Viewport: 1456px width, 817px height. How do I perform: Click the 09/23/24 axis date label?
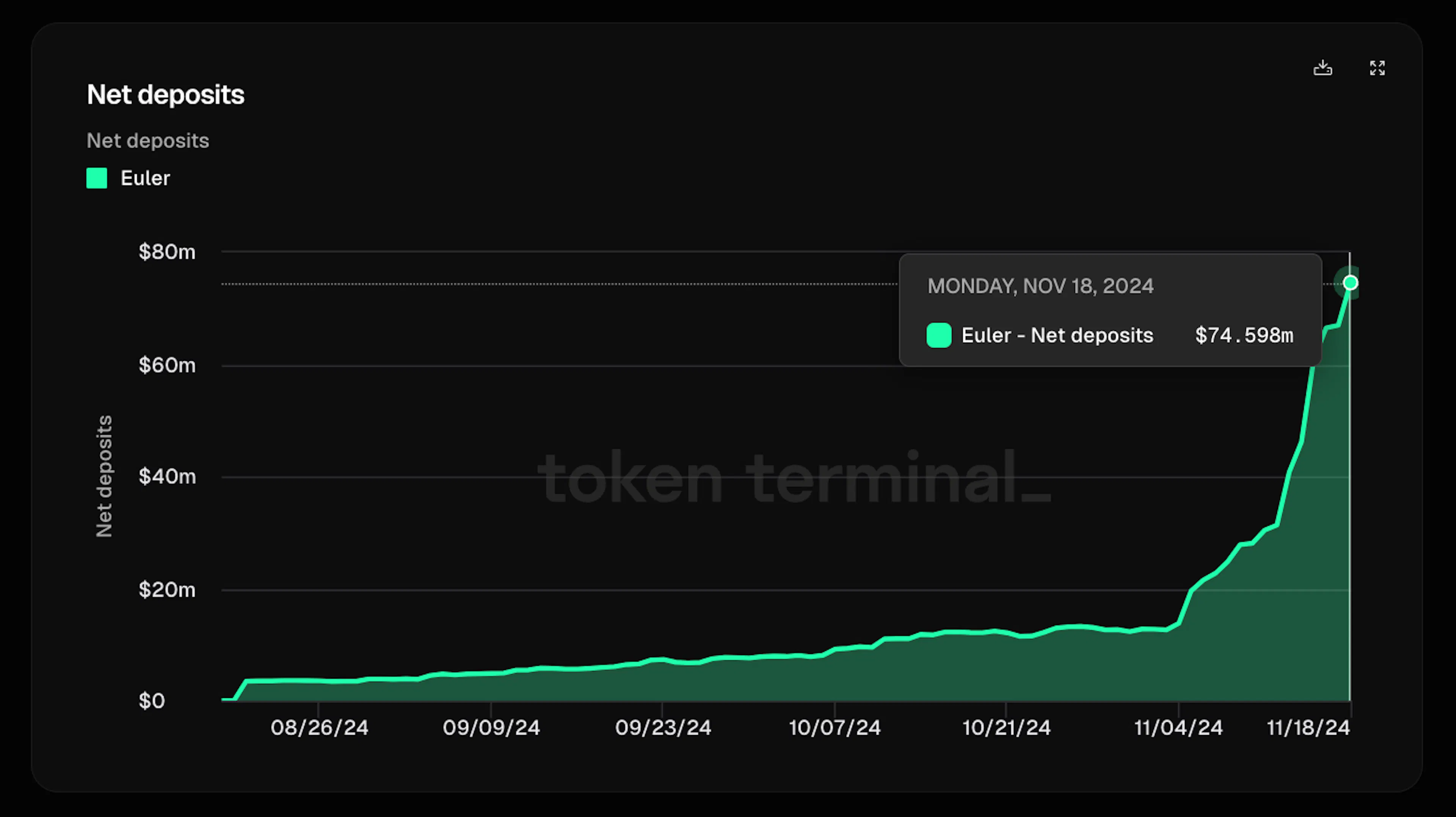pos(663,727)
